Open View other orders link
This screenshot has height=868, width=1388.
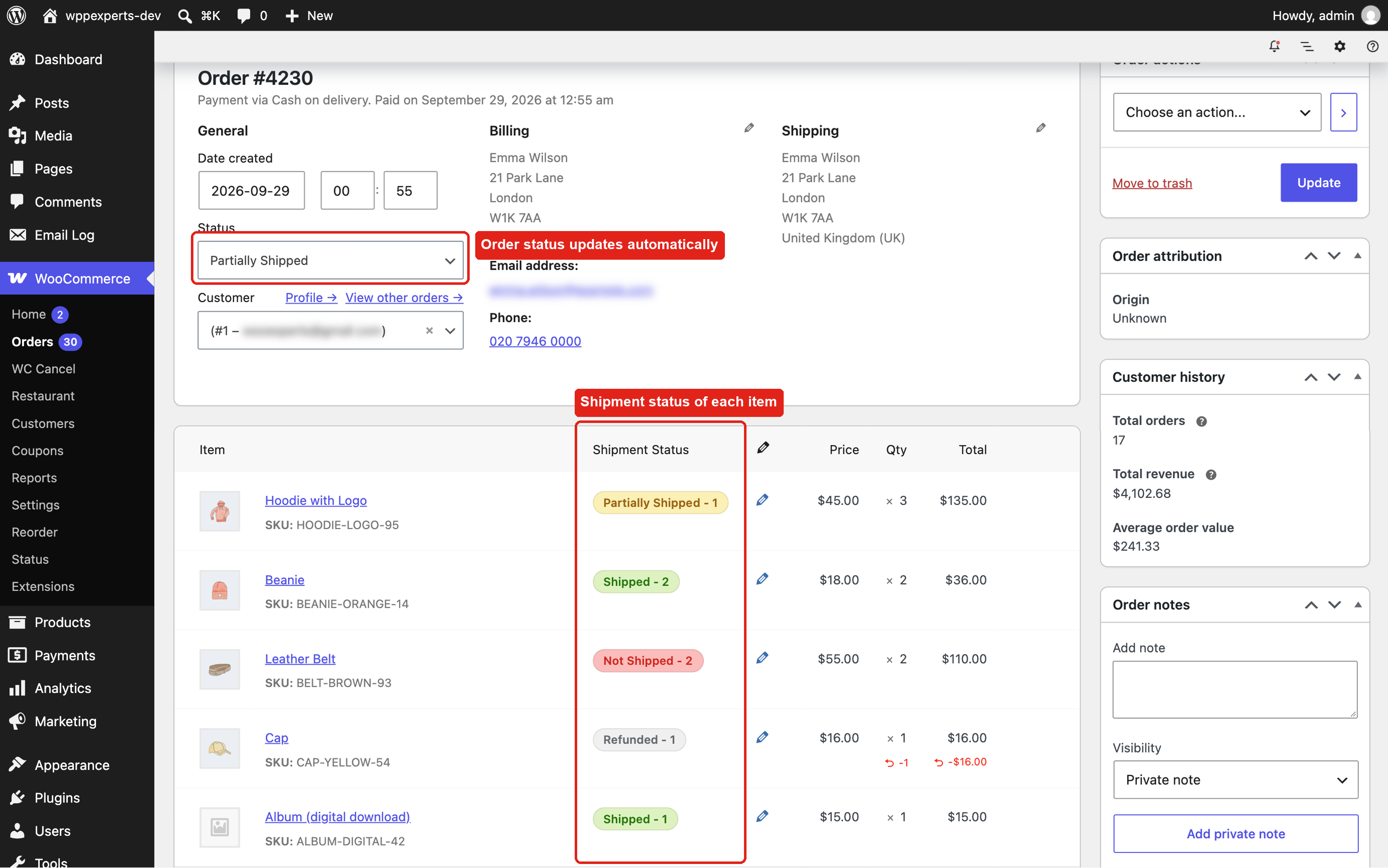(404, 298)
